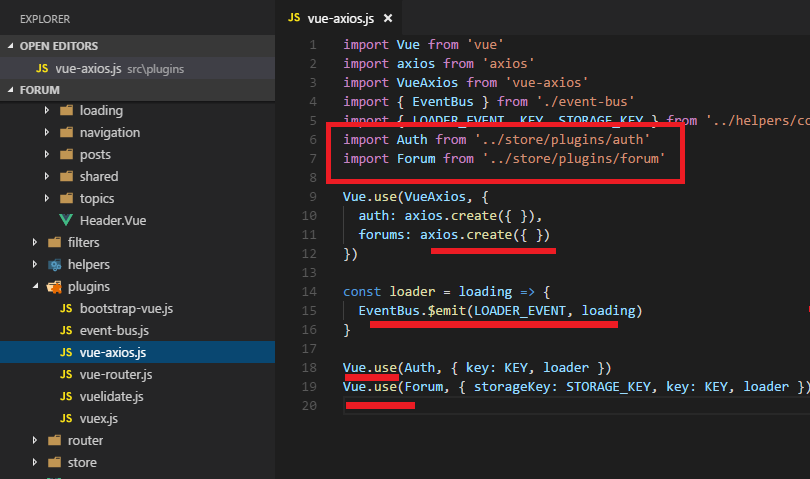This screenshot has width=810, height=479.
Task: Click line number 9 in the gutter
Action: [x=313, y=196]
